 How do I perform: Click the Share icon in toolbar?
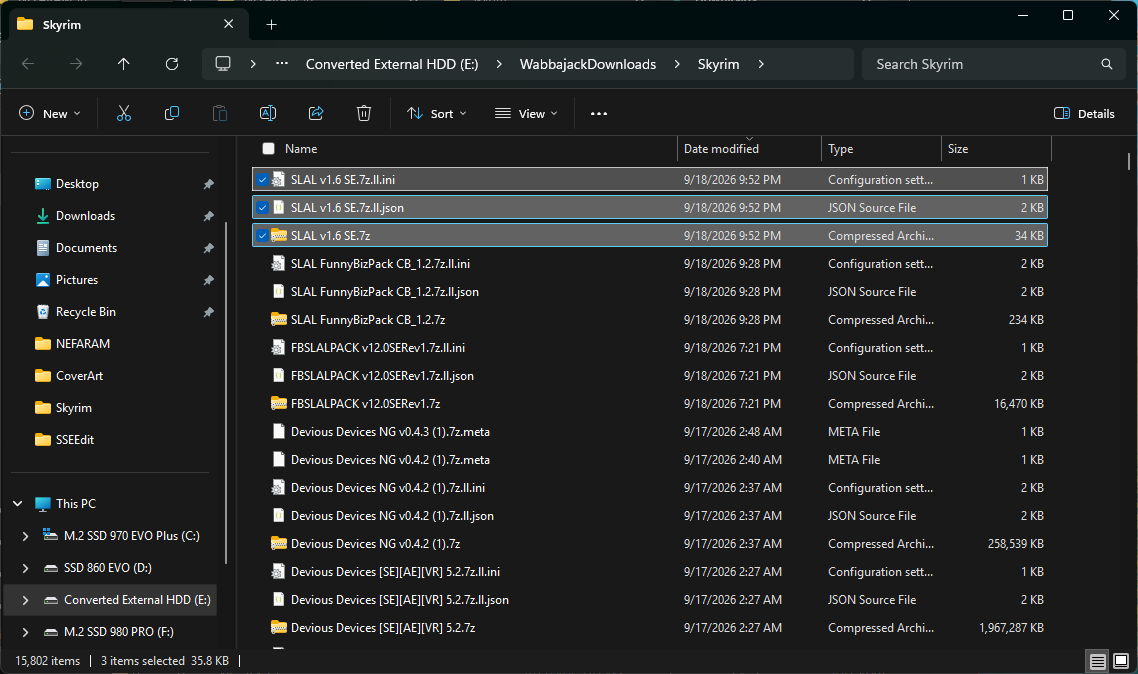tap(316, 113)
